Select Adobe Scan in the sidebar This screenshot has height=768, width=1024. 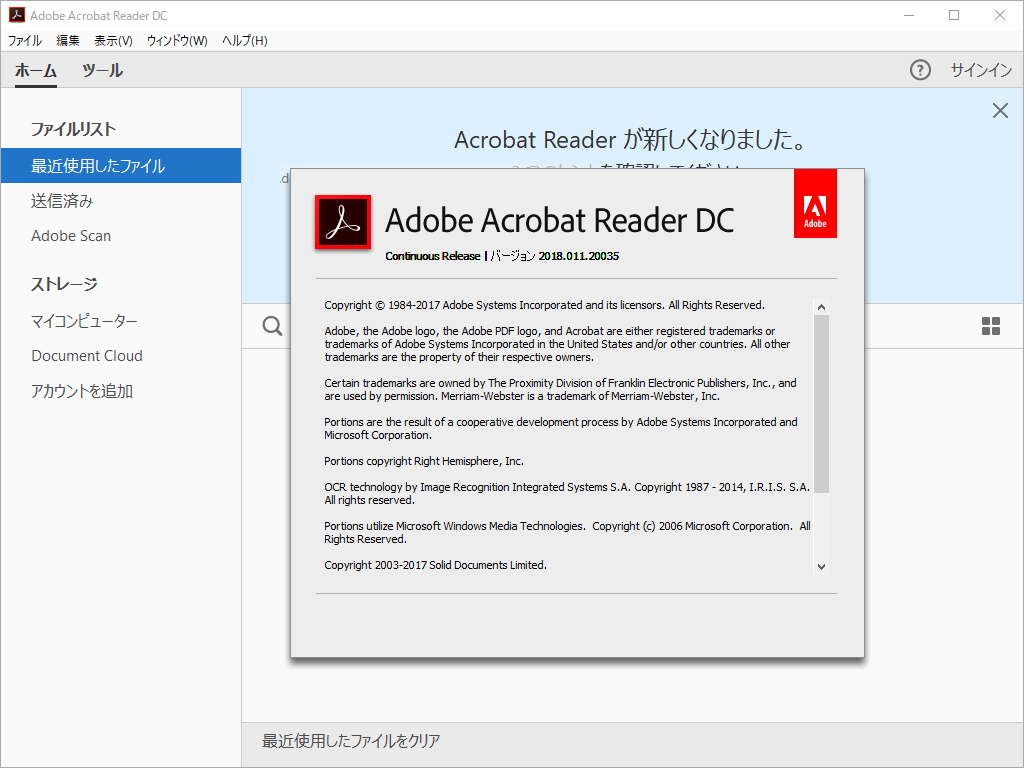pos(70,235)
